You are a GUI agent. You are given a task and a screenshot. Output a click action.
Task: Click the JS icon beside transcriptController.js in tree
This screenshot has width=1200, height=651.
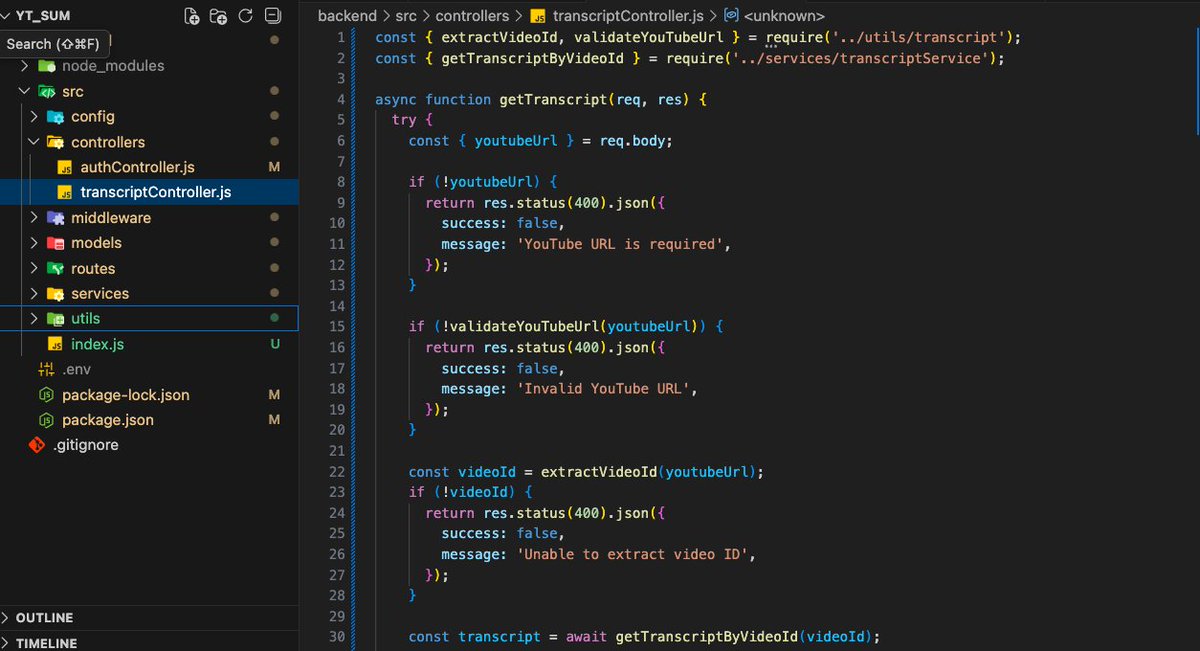click(64, 192)
